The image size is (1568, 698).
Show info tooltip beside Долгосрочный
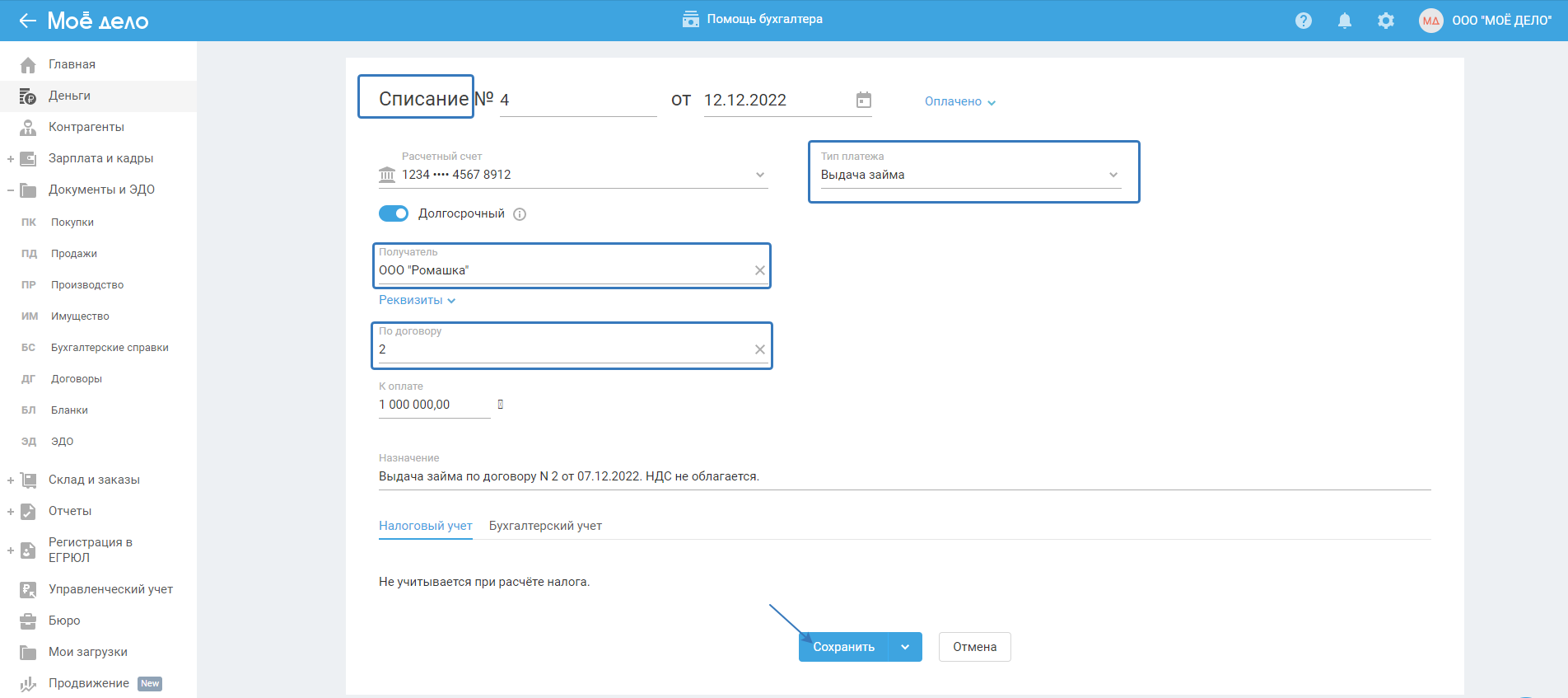(x=520, y=214)
